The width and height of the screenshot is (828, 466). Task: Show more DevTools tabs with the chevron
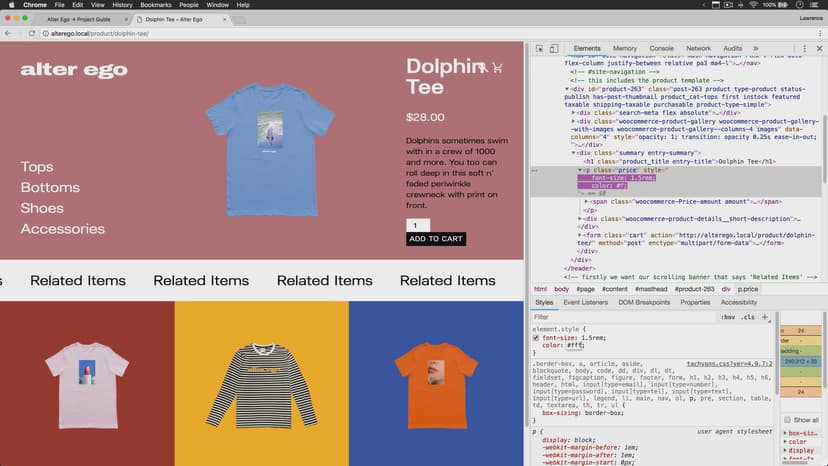pos(755,48)
